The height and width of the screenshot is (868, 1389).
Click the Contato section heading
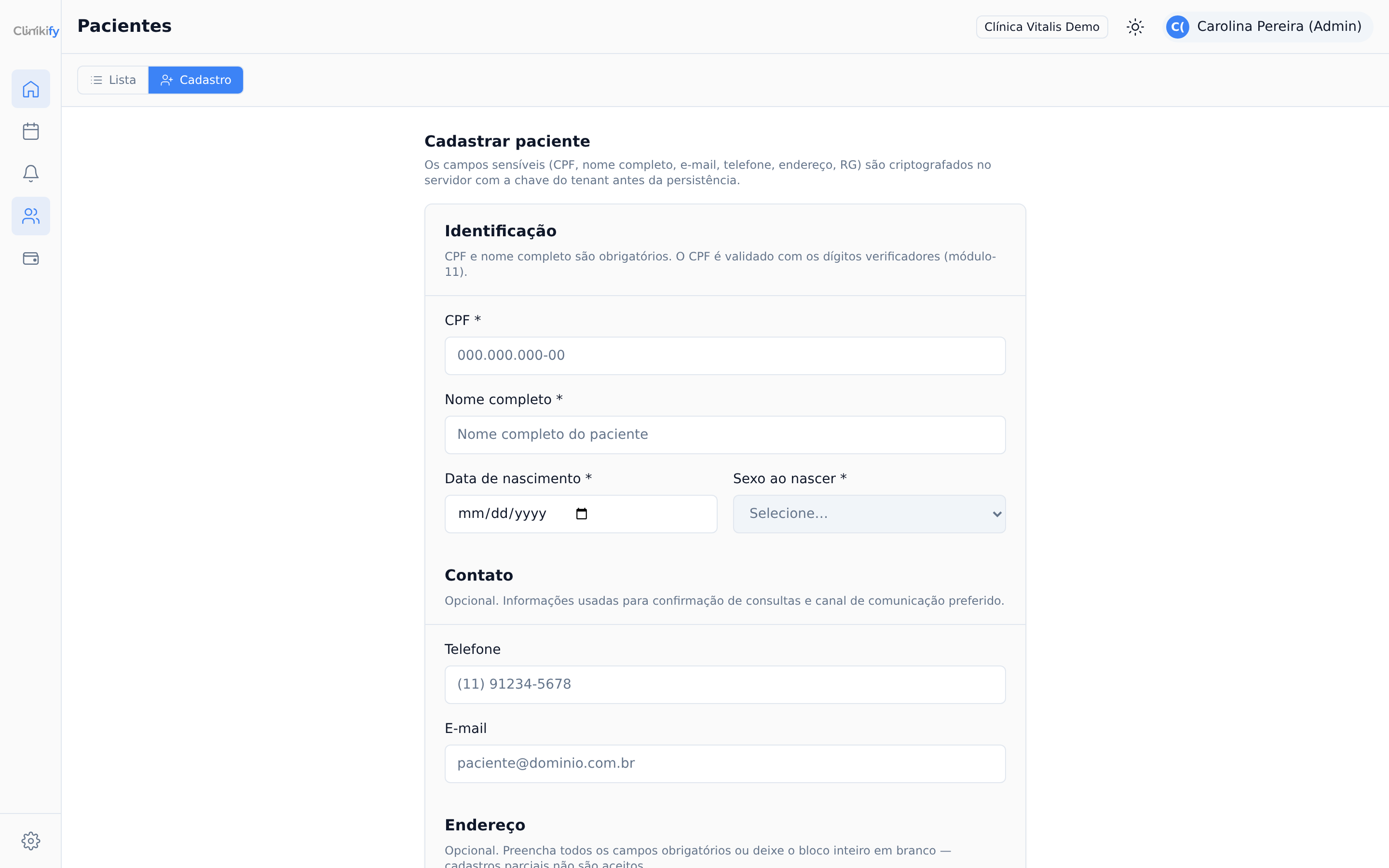[479, 575]
